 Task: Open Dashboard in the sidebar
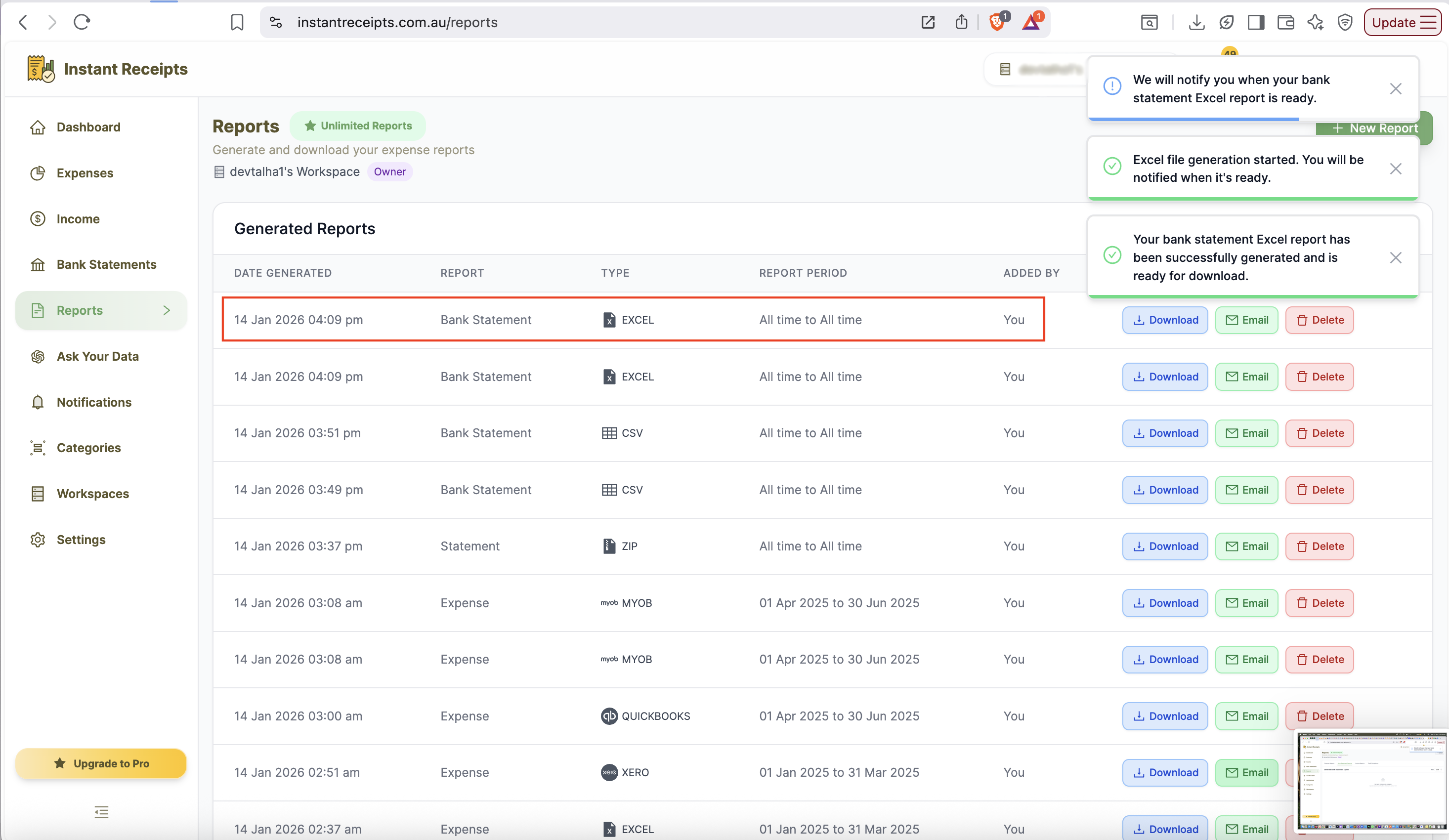click(101, 127)
